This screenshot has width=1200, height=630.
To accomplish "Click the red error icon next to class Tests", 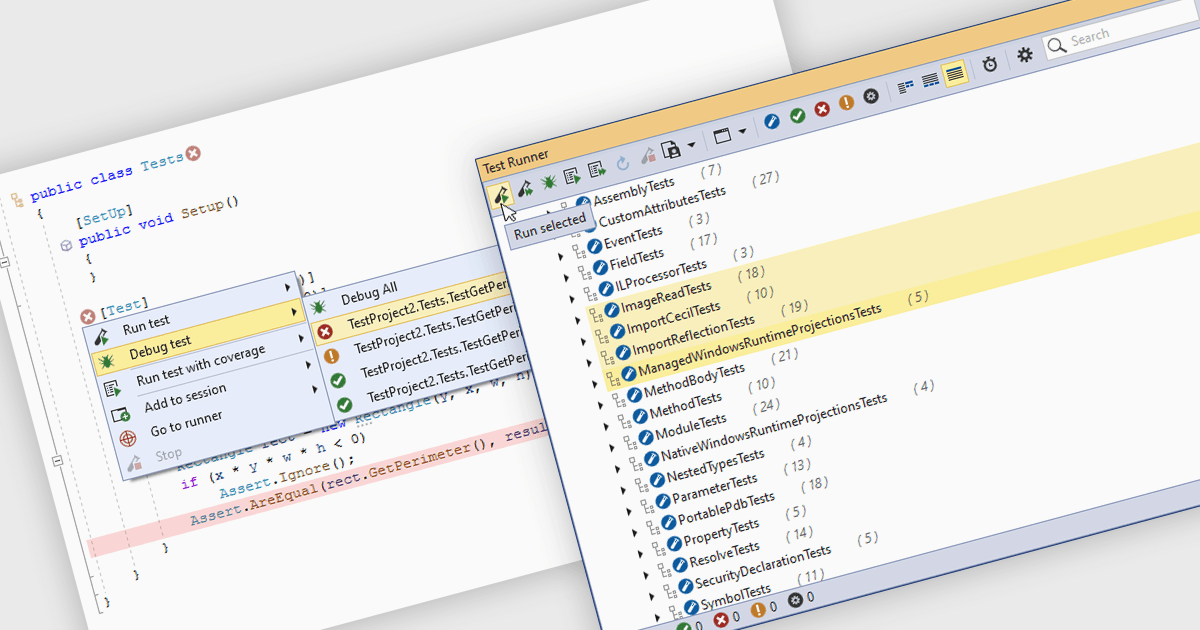I will 193,153.
